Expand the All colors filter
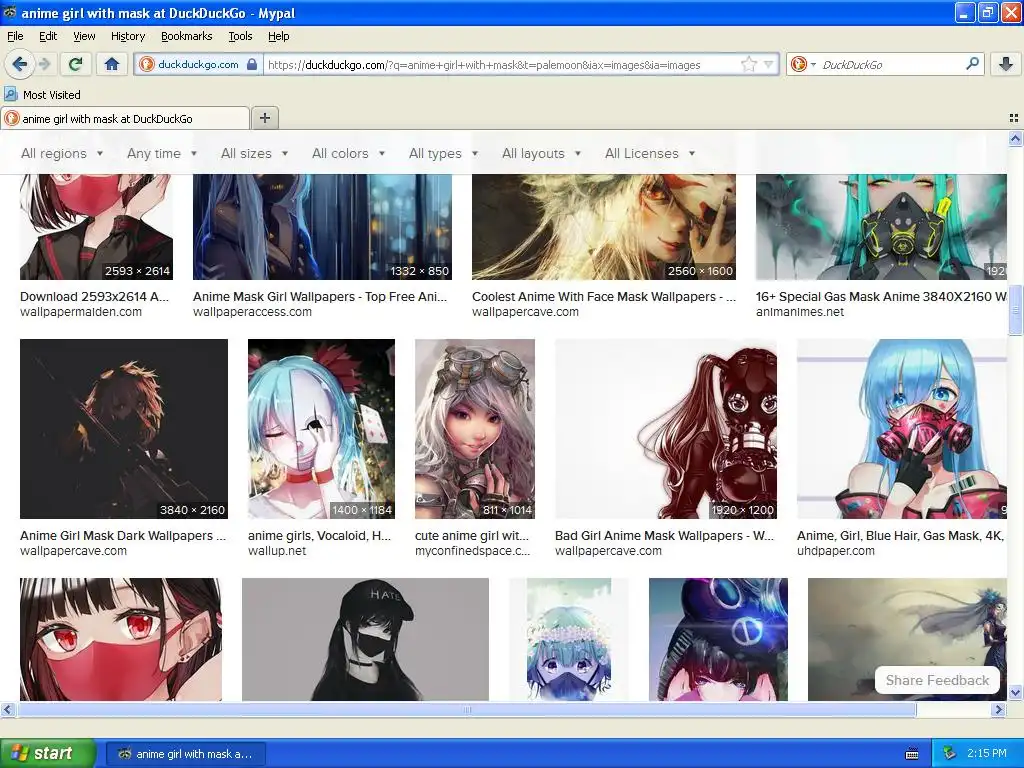Viewport: 1024px width, 768px height. tap(348, 153)
